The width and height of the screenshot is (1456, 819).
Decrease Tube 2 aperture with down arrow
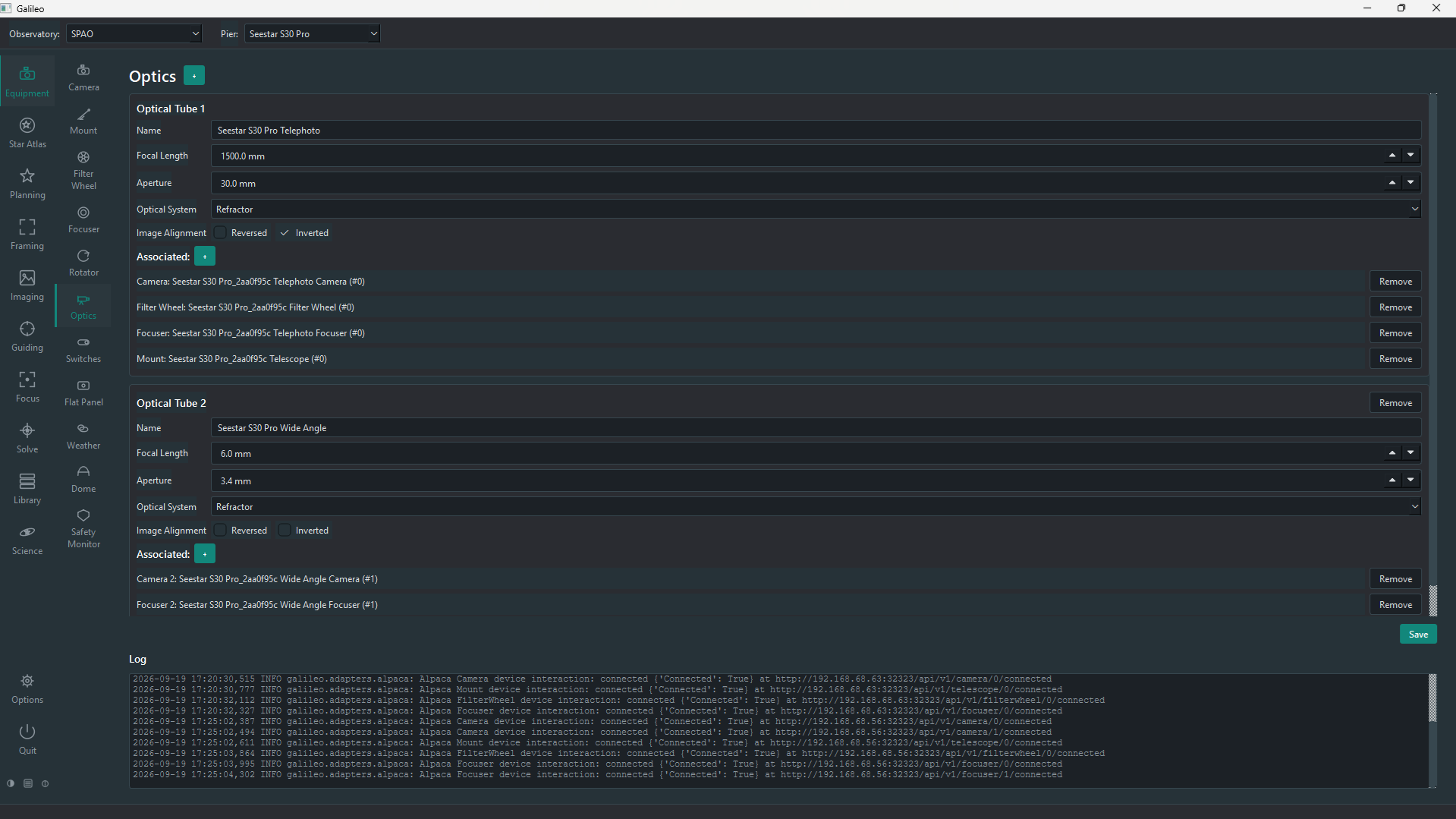[x=1410, y=480]
